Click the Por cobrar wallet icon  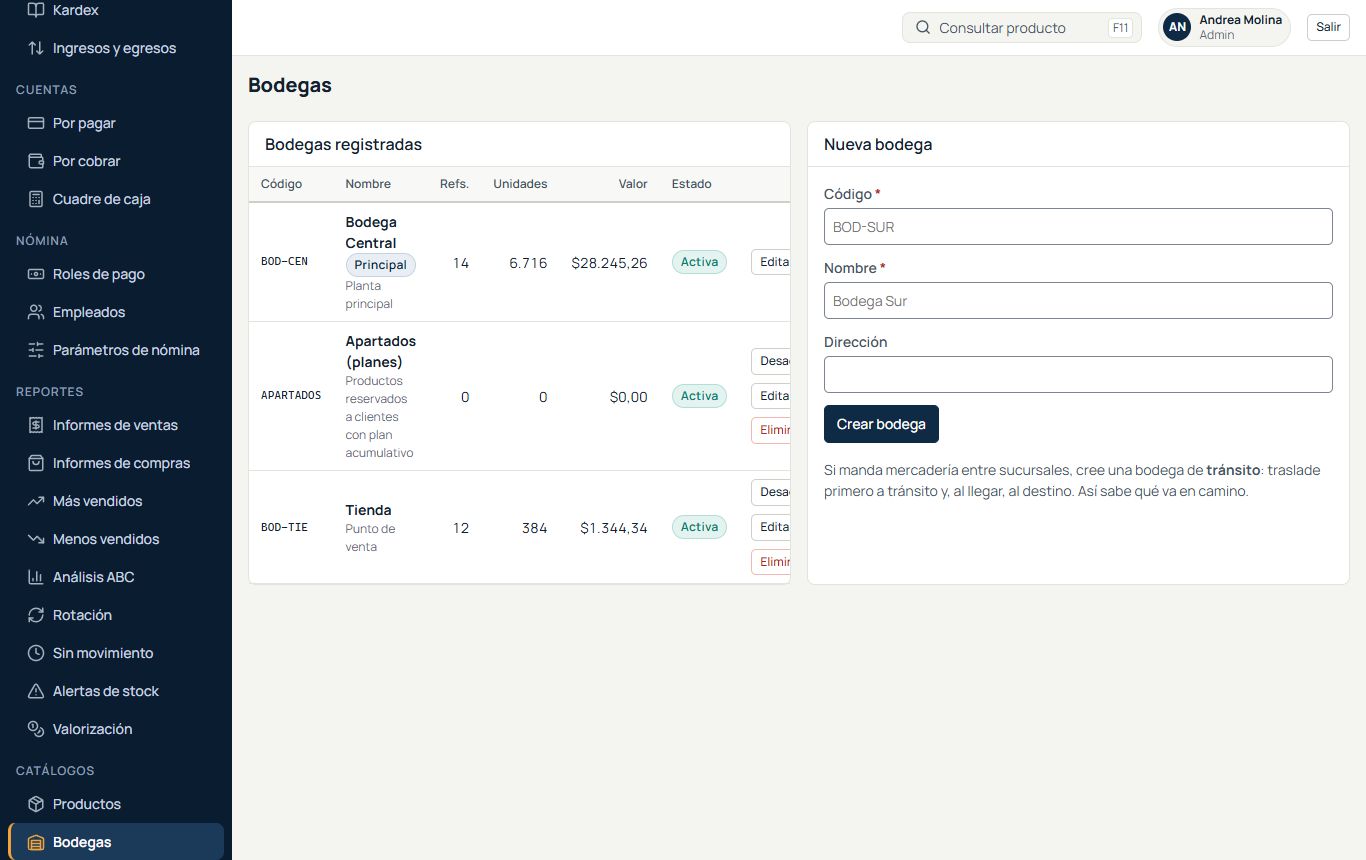tap(36, 161)
